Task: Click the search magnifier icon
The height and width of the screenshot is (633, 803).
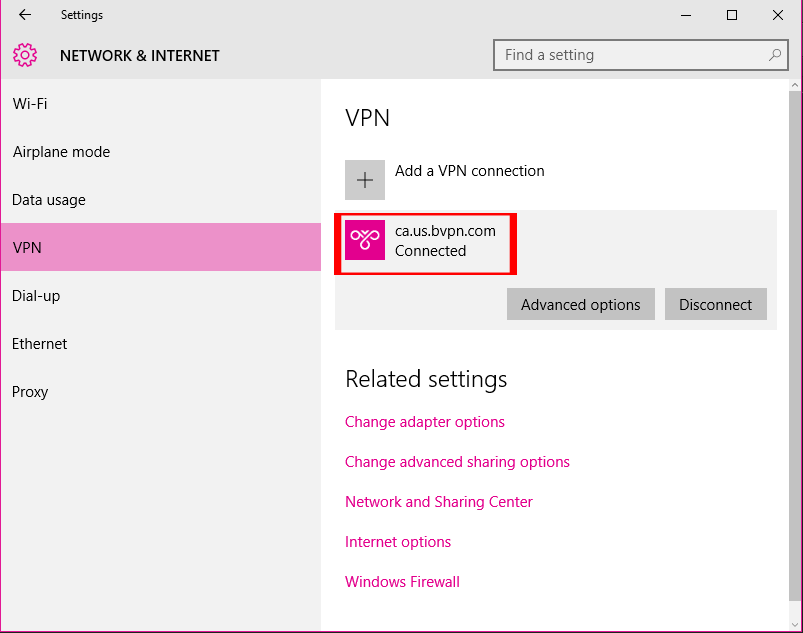Action: (773, 55)
